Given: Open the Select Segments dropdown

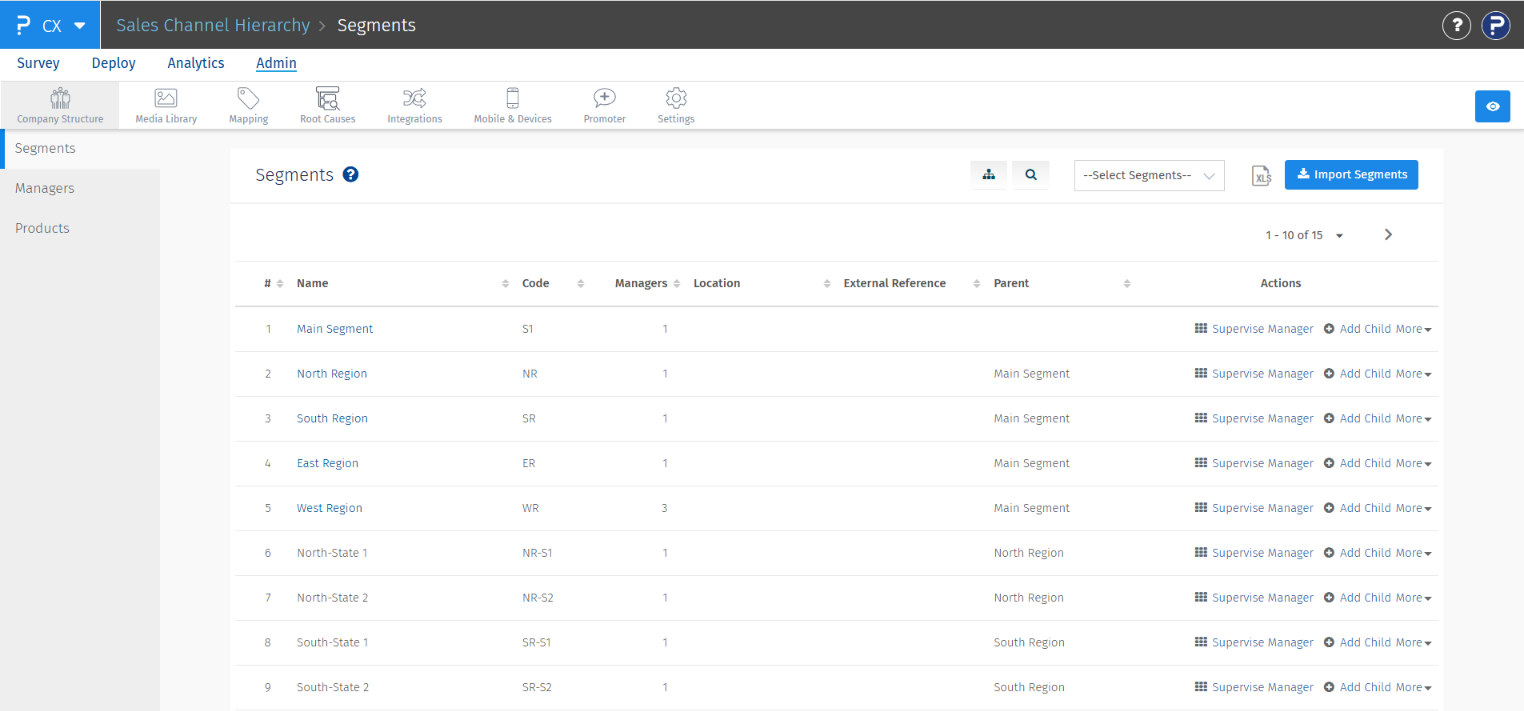Looking at the screenshot, I should tap(1149, 175).
